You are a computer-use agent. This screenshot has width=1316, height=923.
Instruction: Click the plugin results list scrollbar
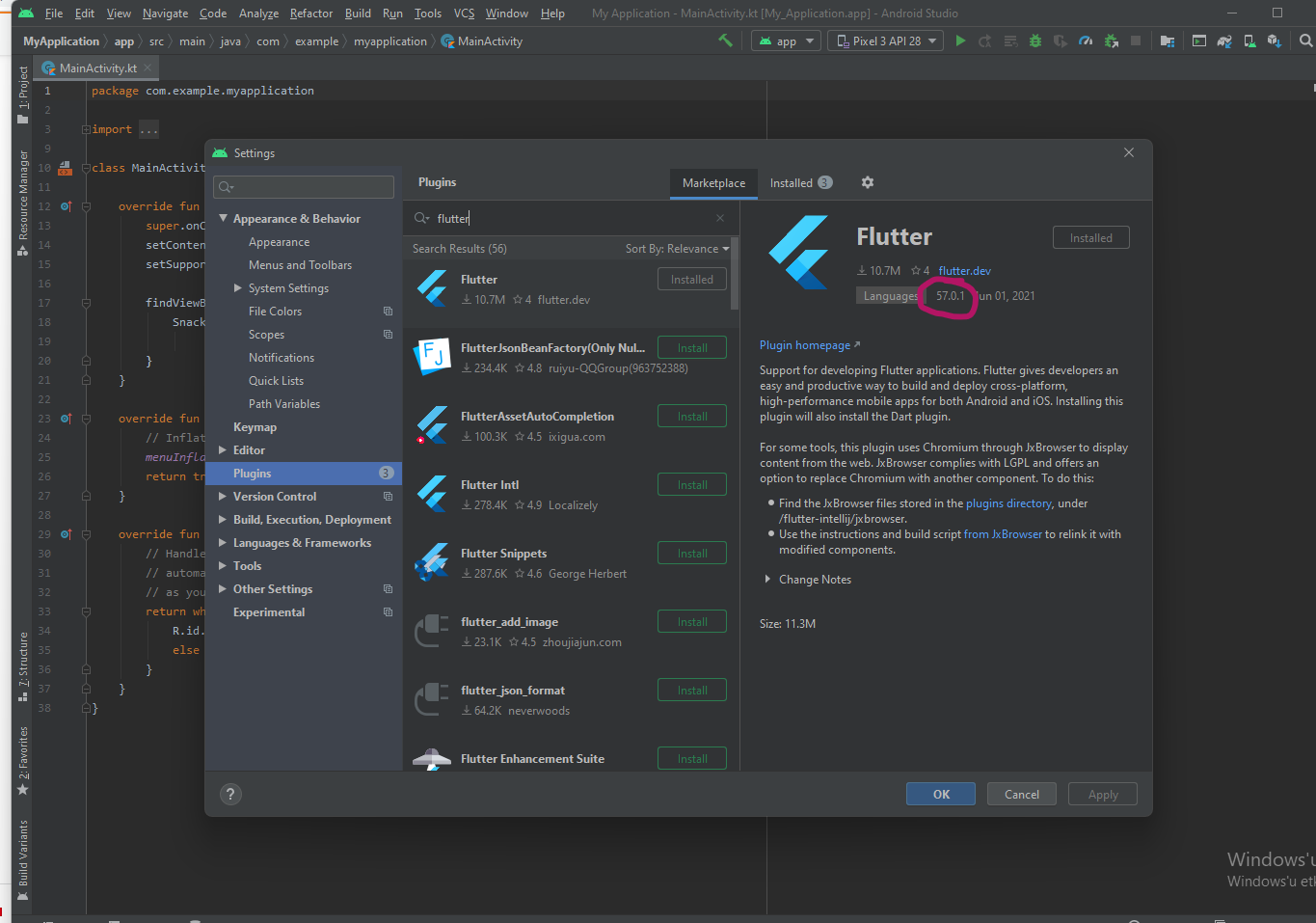click(735, 273)
